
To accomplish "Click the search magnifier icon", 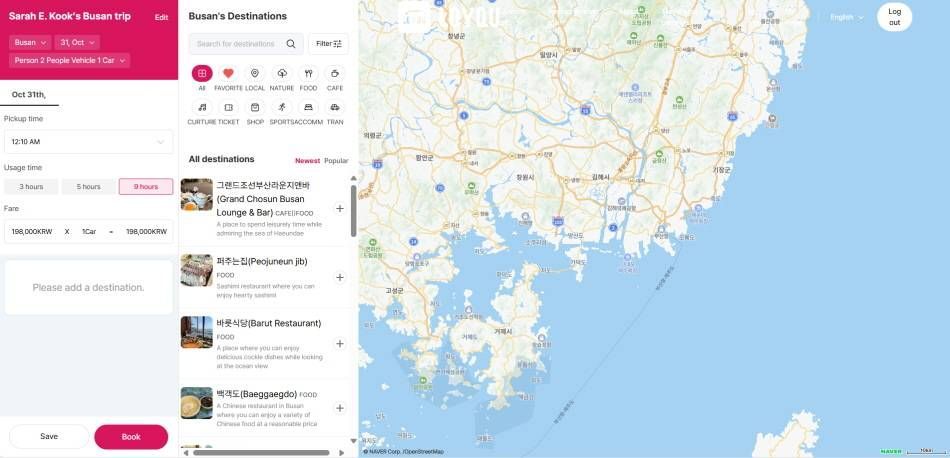I will tap(291, 44).
